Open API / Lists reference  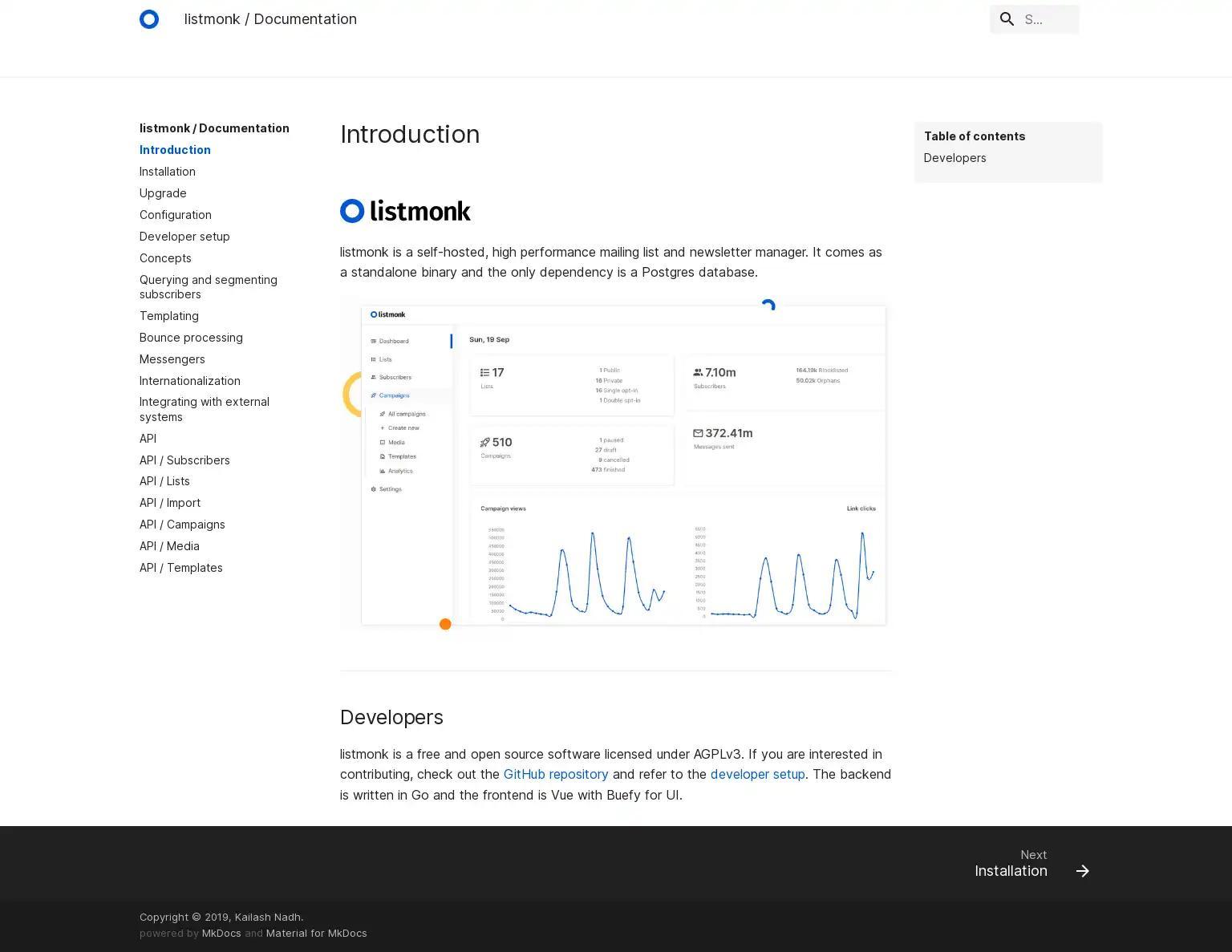164,481
